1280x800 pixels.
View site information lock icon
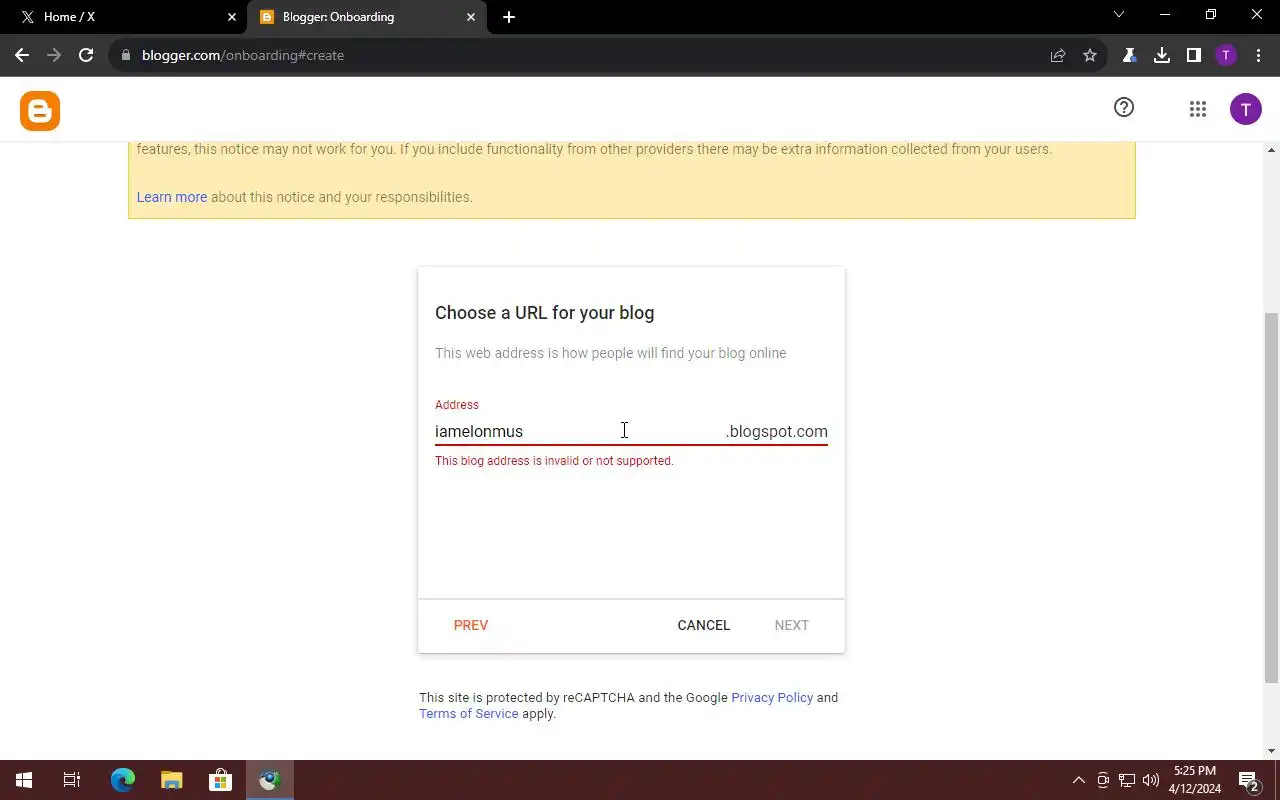point(125,55)
